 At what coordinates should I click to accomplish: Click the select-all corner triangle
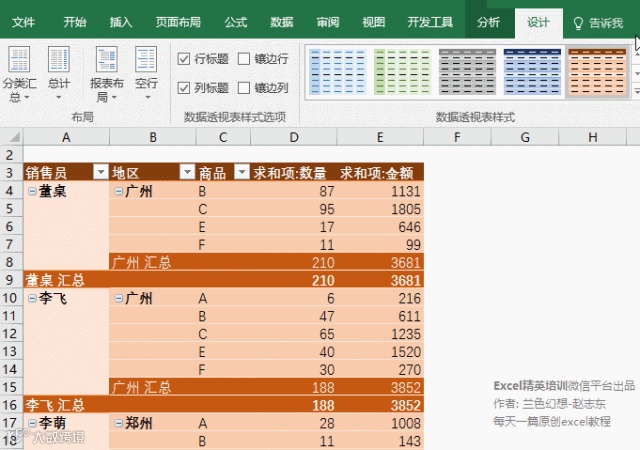coord(13,137)
